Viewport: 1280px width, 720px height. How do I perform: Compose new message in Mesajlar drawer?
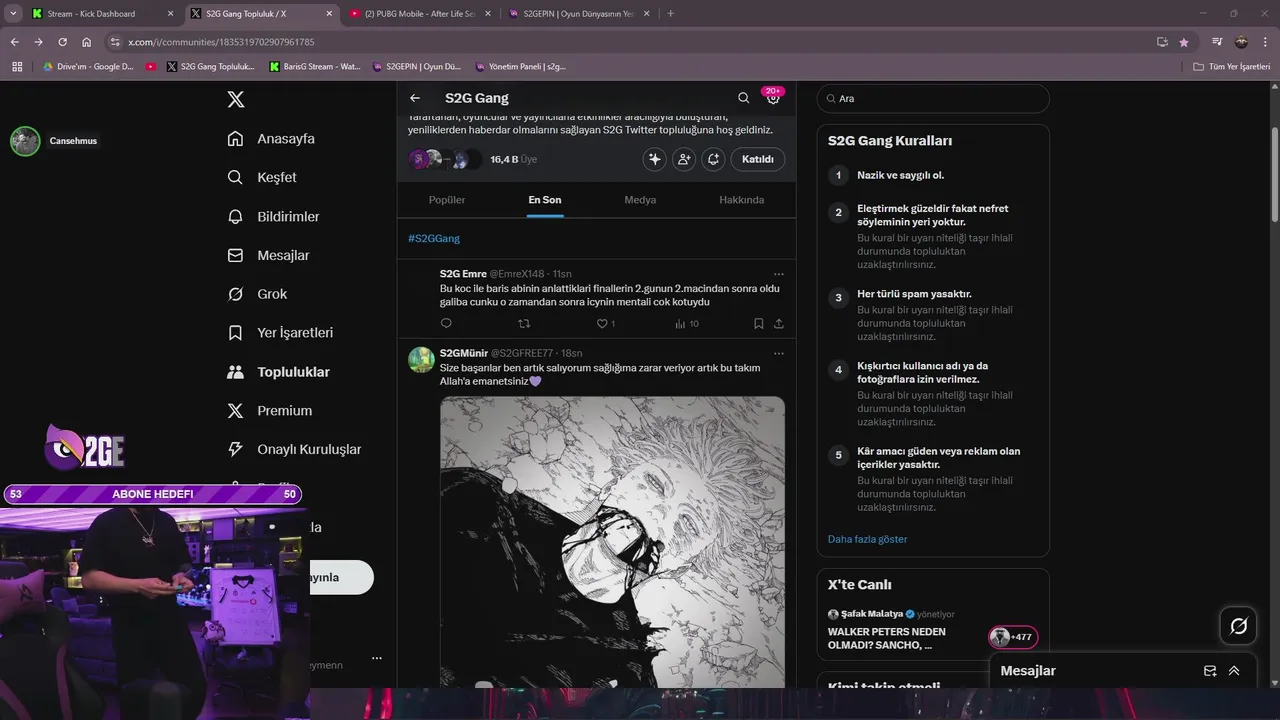click(1210, 671)
